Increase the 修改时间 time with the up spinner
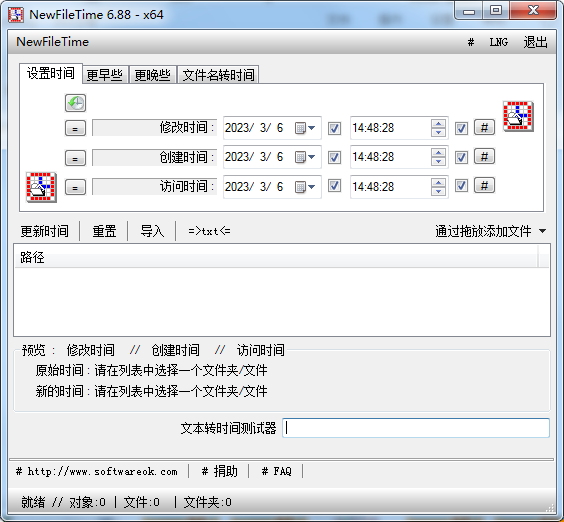Image resolution: width=564 pixels, height=522 pixels. (438, 124)
